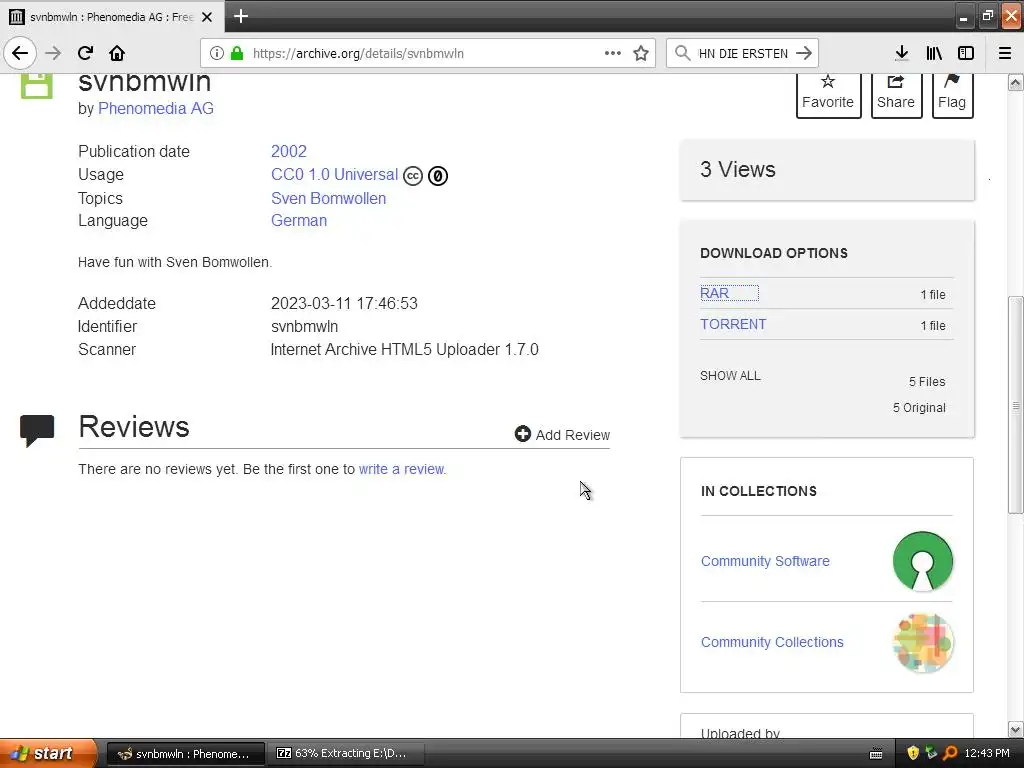Bookmark this page with the star icon
Screen dimensions: 1024x768
point(641,53)
